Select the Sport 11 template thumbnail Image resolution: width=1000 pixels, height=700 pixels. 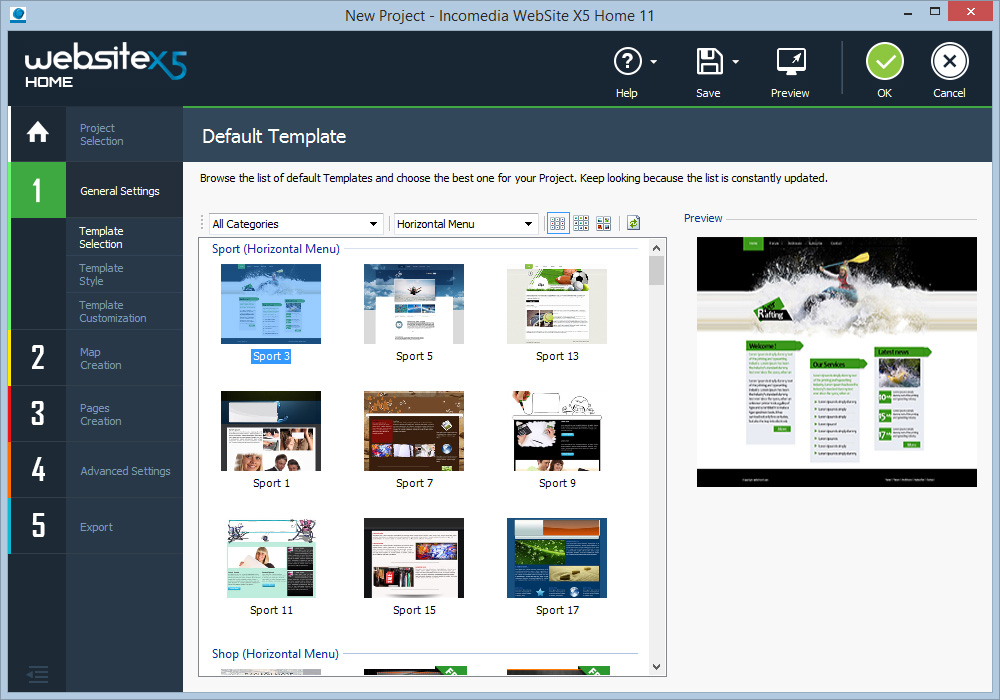pos(271,558)
